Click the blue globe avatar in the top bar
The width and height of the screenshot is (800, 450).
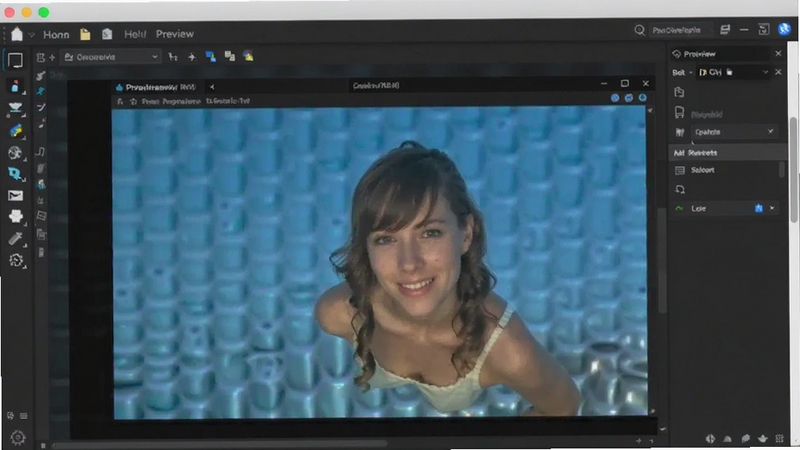[x=784, y=29]
